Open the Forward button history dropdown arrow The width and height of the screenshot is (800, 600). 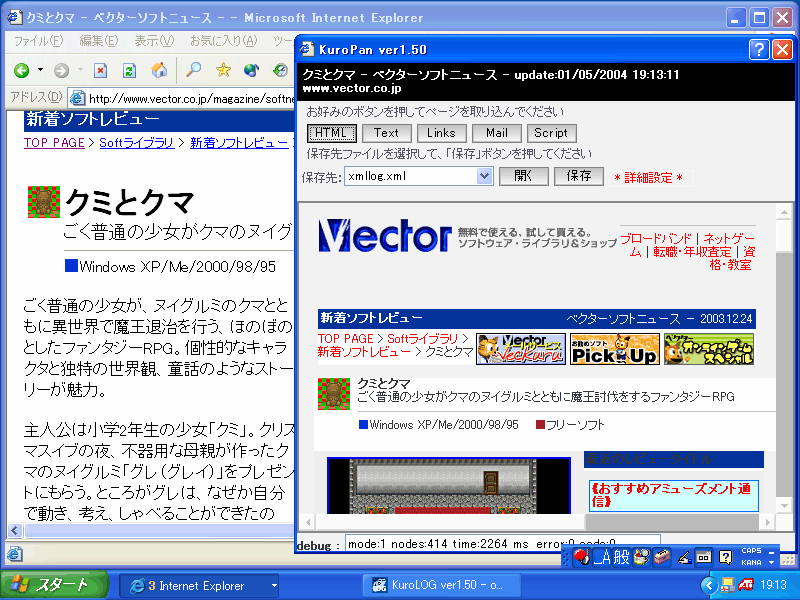click(x=80, y=70)
